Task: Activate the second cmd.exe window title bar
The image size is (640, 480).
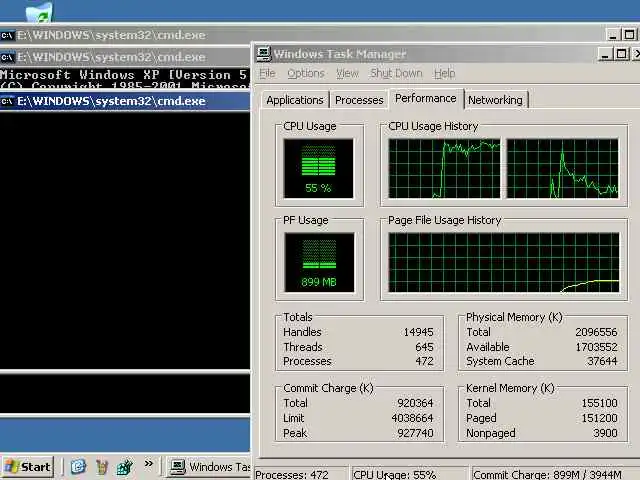Action: 125,57
